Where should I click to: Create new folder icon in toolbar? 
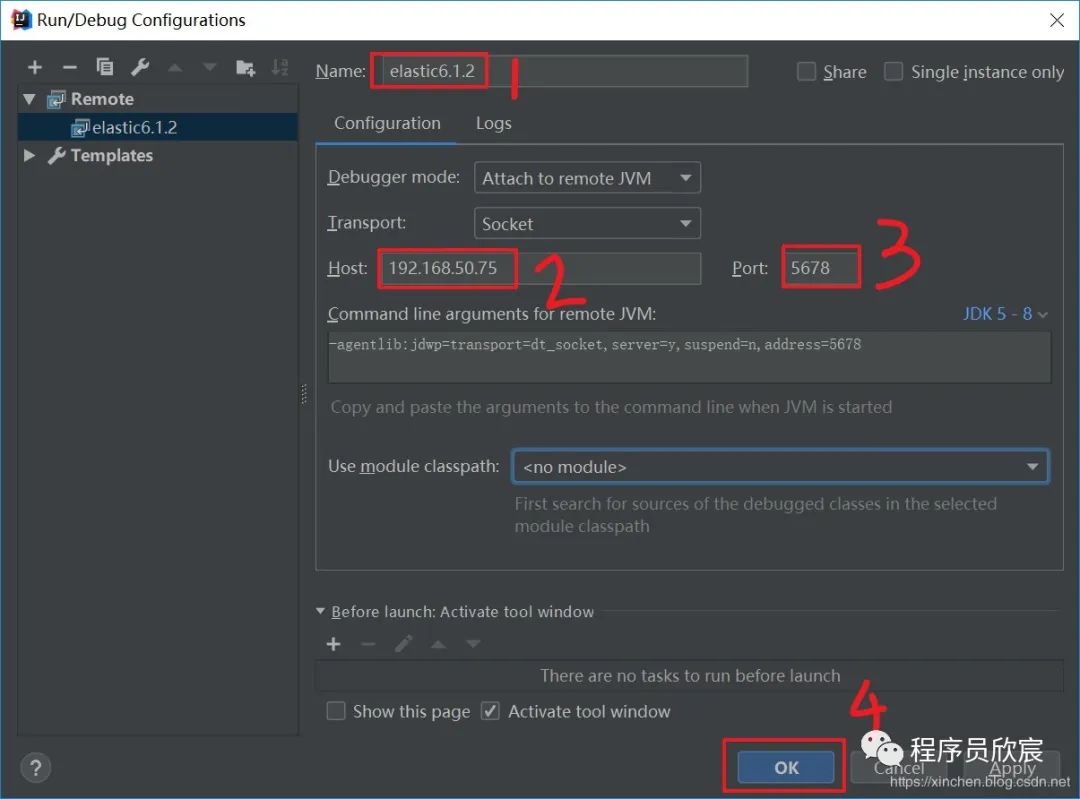coord(245,67)
